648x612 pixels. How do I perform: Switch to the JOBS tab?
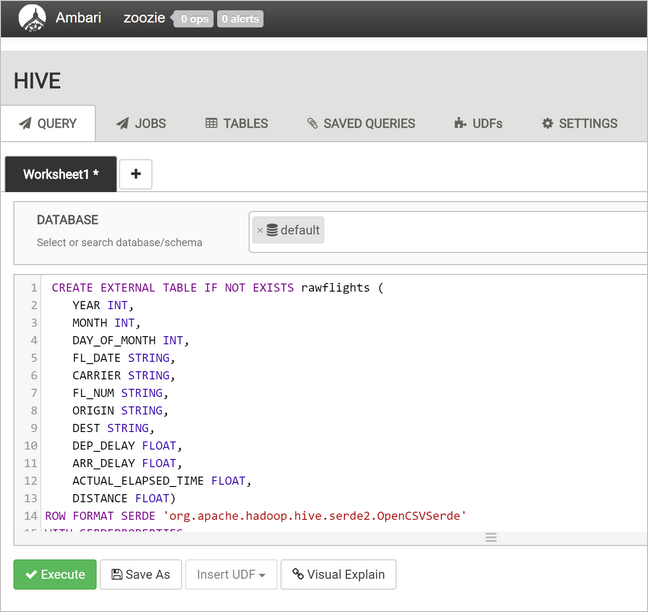pyautogui.click(x=140, y=123)
